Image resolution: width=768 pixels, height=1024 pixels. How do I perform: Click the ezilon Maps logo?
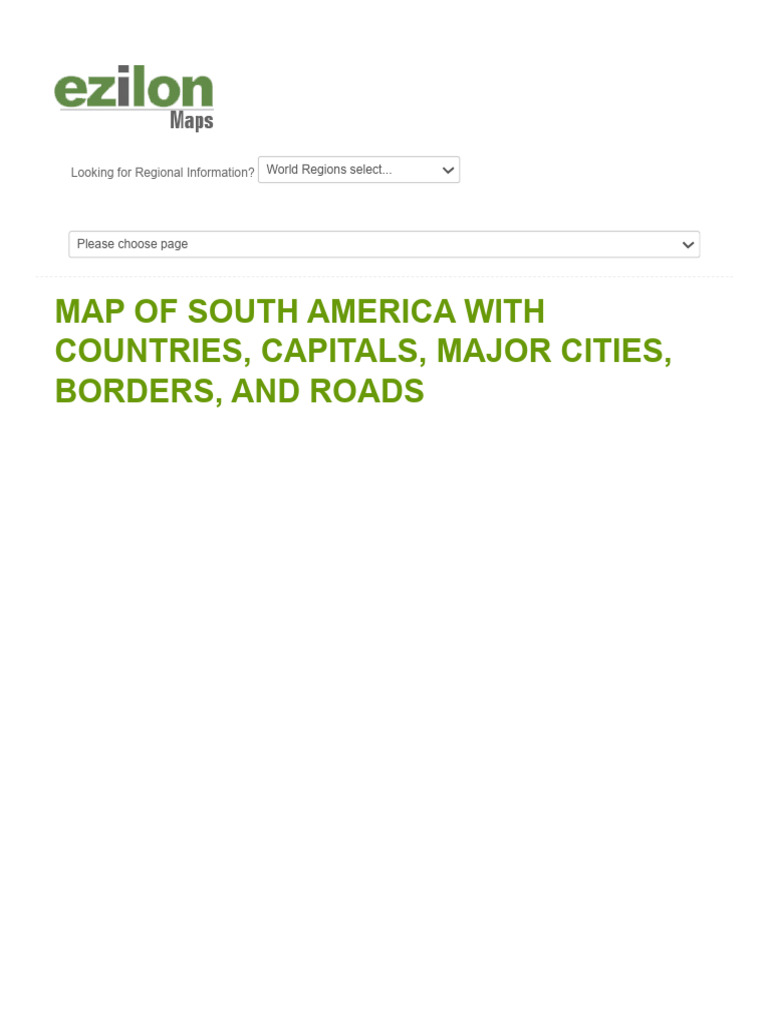point(134,98)
